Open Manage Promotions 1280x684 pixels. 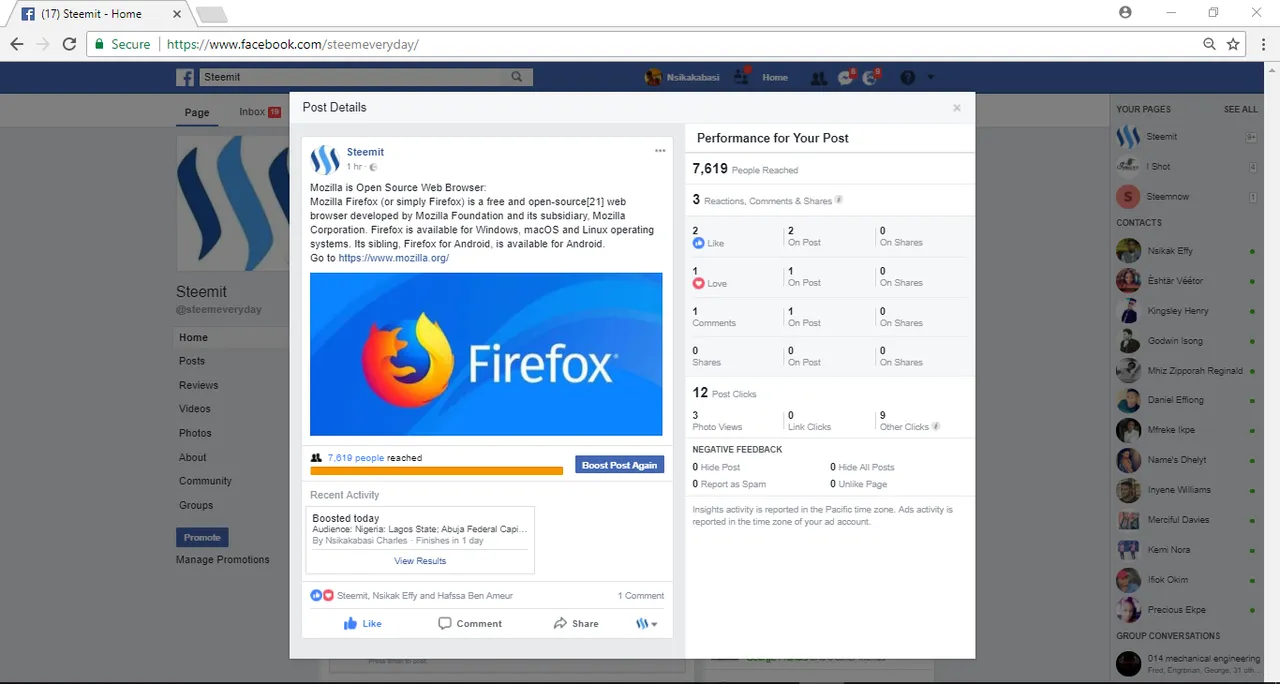click(223, 560)
